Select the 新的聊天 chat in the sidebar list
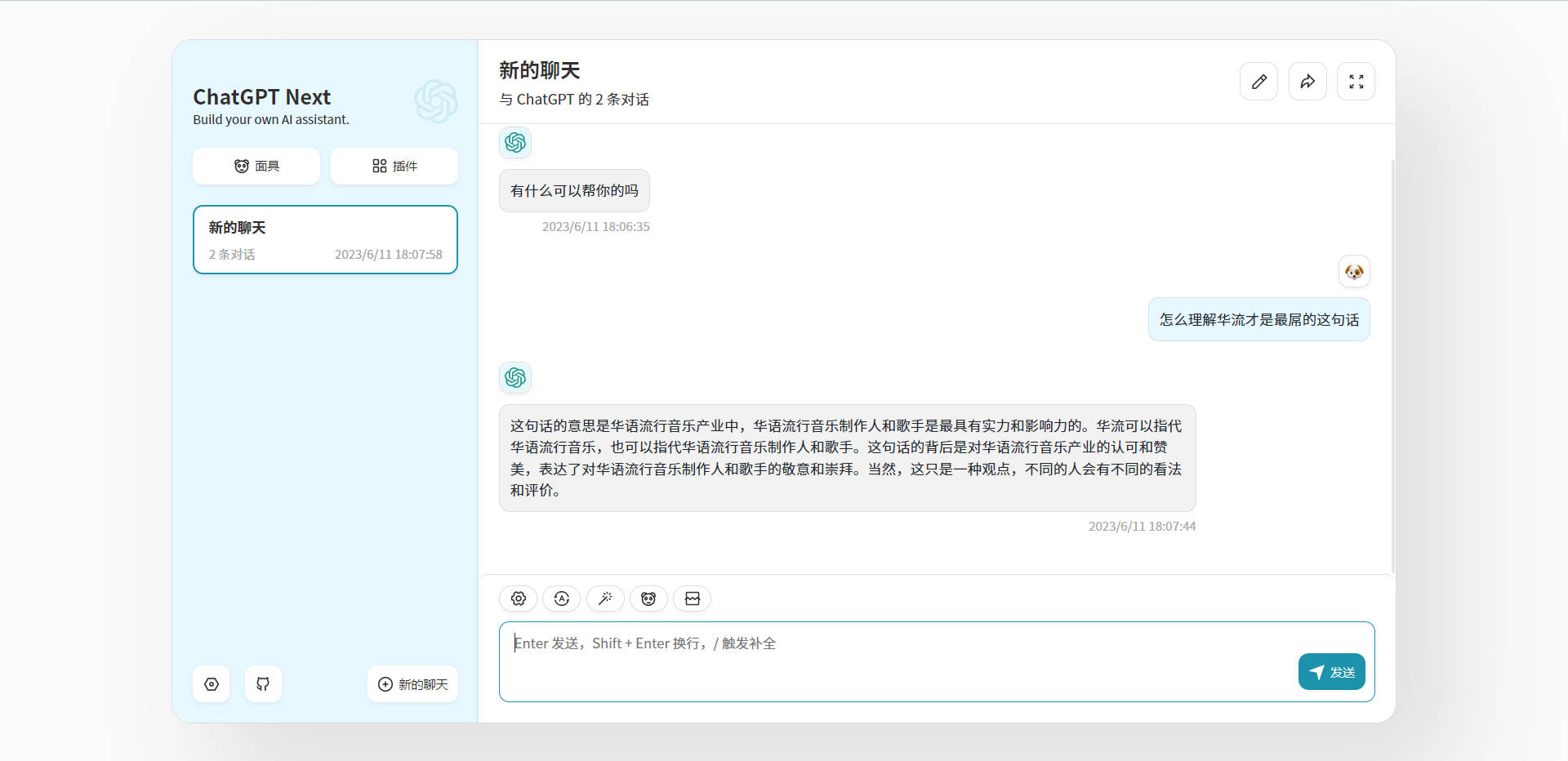The image size is (1568, 761). pos(324,239)
